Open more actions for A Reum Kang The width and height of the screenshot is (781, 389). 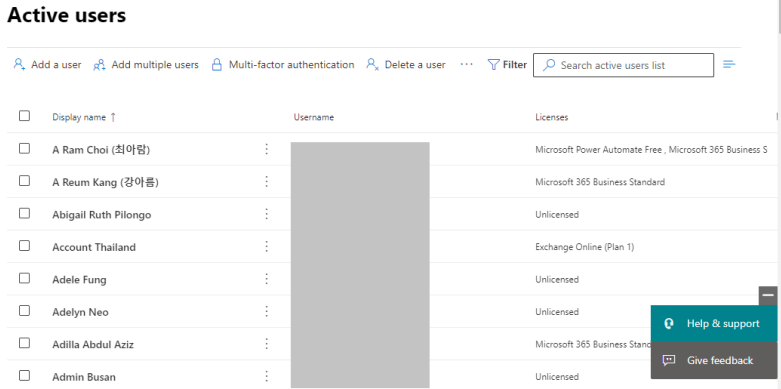tap(266, 181)
